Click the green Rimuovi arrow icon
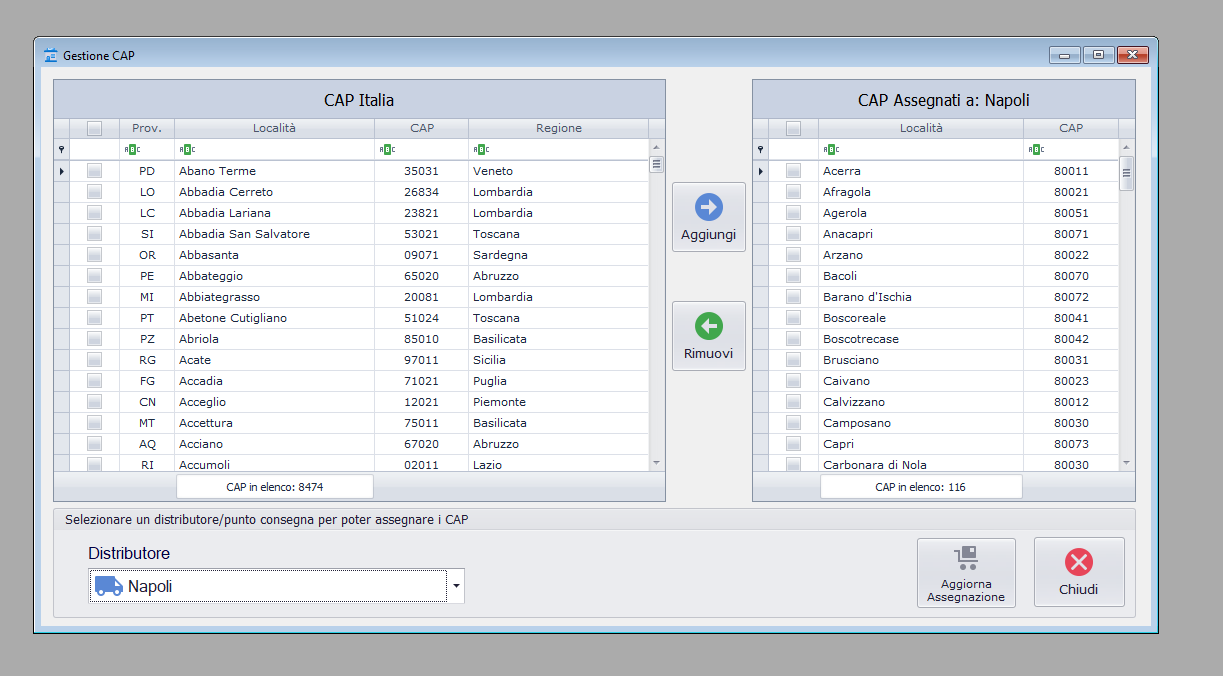 coord(708,326)
